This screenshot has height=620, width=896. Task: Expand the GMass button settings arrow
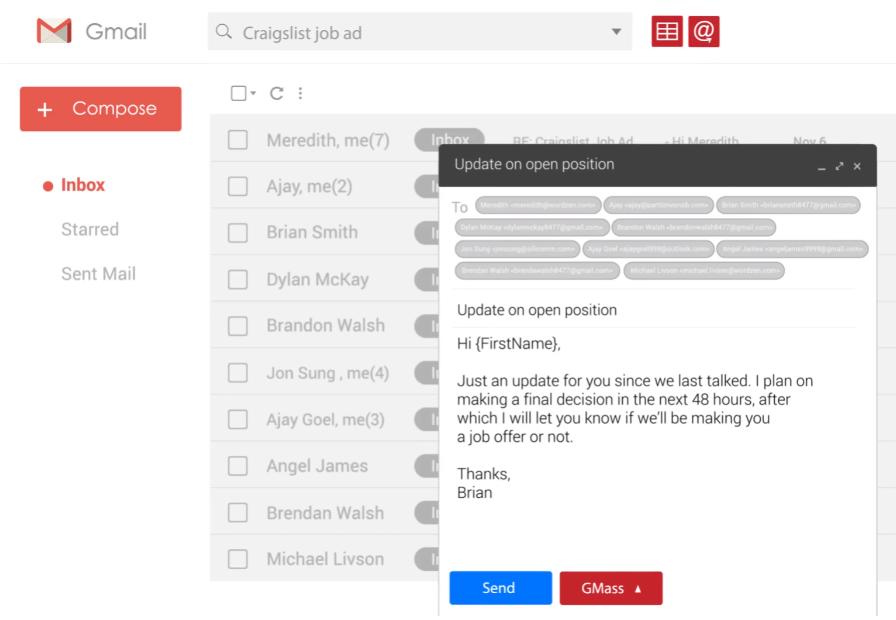click(638, 589)
